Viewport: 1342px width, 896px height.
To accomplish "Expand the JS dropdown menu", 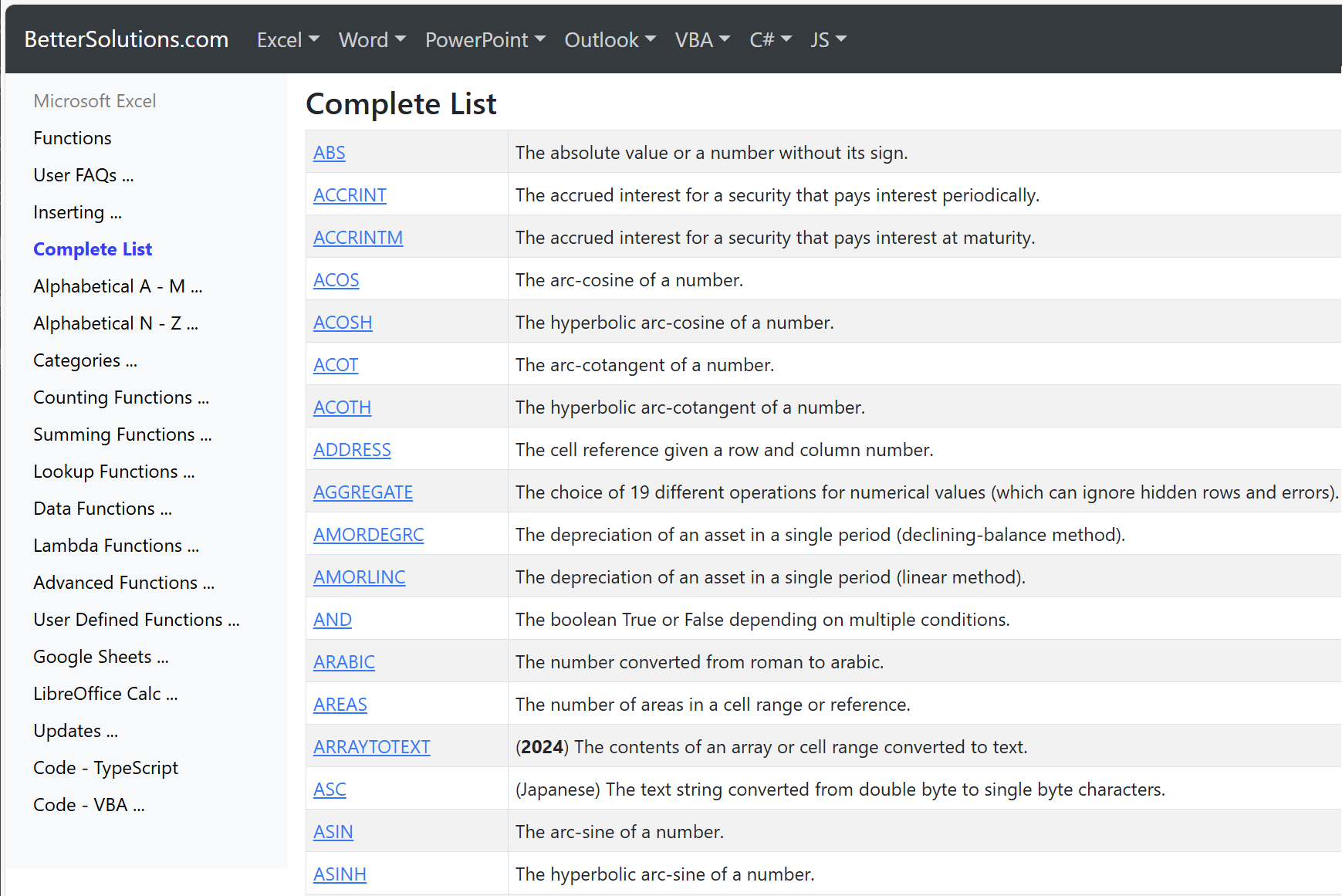I will [829, 40].
